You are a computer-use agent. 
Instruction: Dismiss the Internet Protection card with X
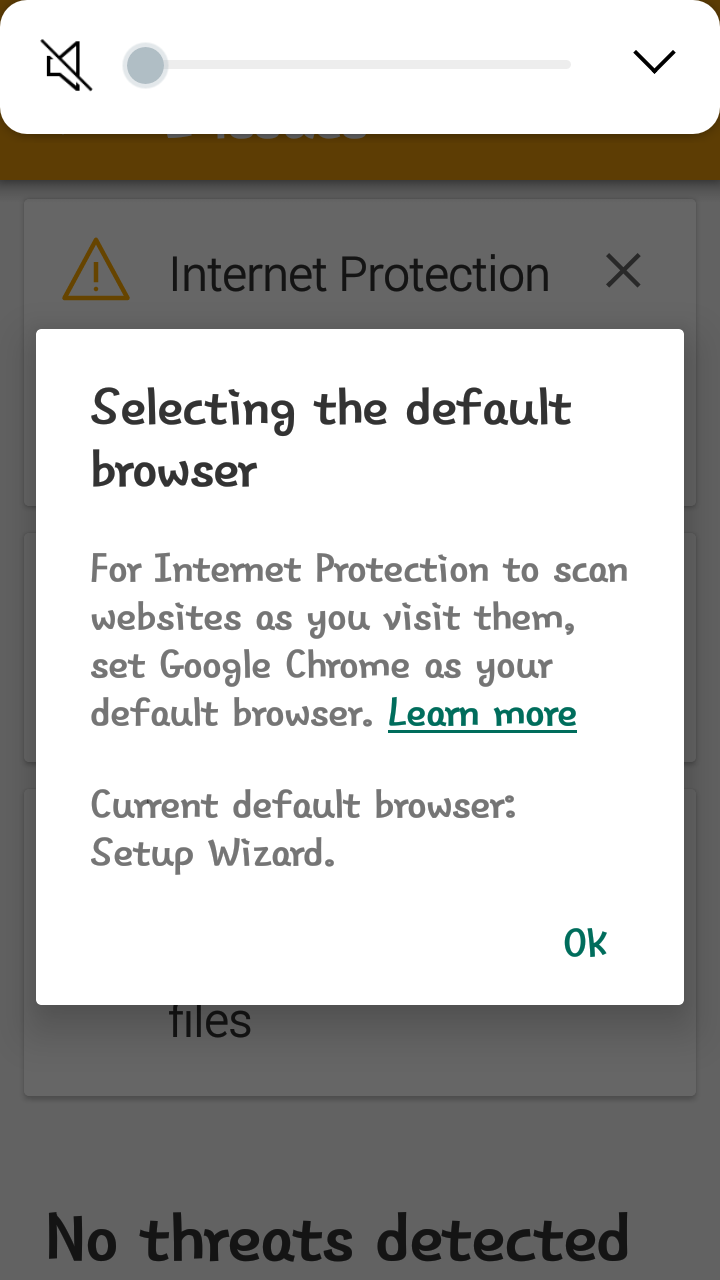pyautogui.click(x=623, y=271)
